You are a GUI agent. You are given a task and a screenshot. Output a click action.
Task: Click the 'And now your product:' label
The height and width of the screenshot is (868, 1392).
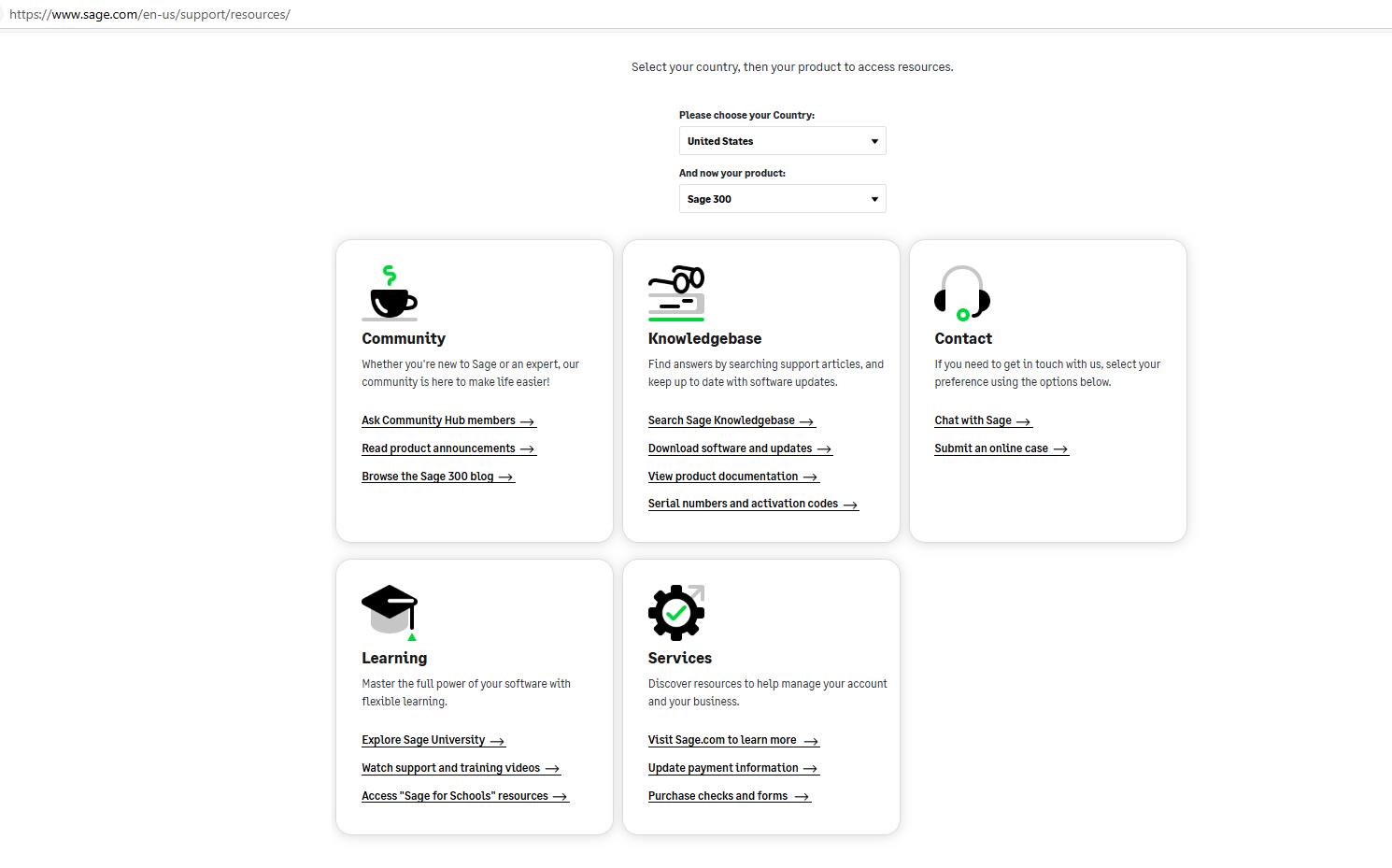(x=732, y=174)
